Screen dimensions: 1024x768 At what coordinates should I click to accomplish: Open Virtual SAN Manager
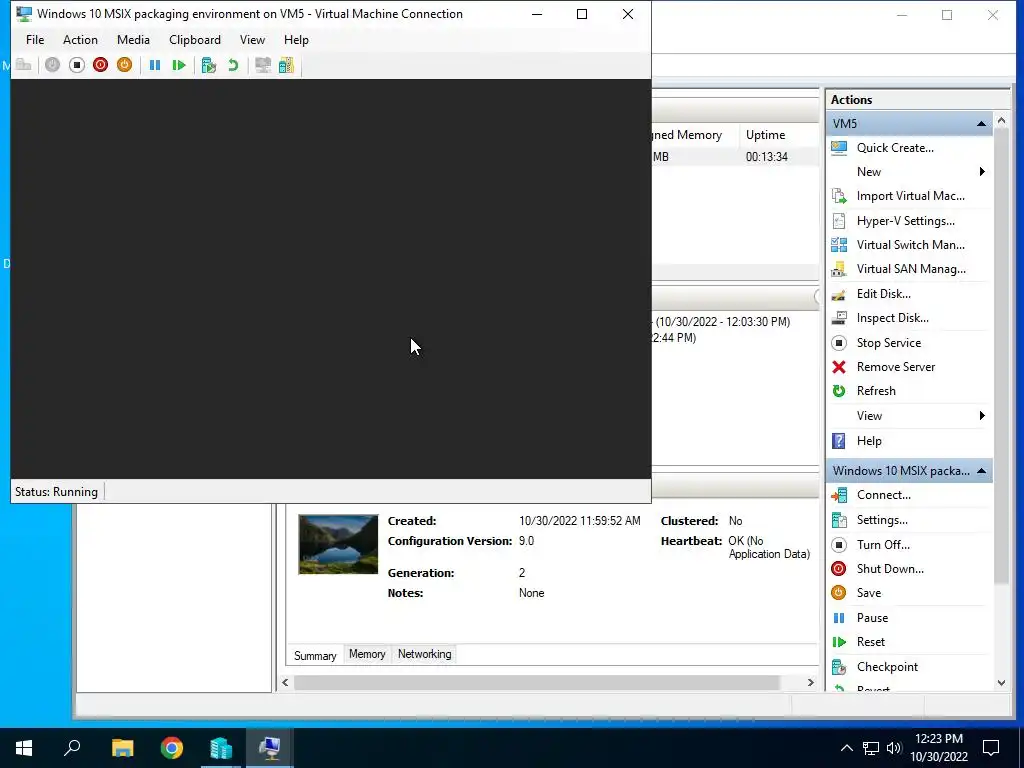coord(911,269)
